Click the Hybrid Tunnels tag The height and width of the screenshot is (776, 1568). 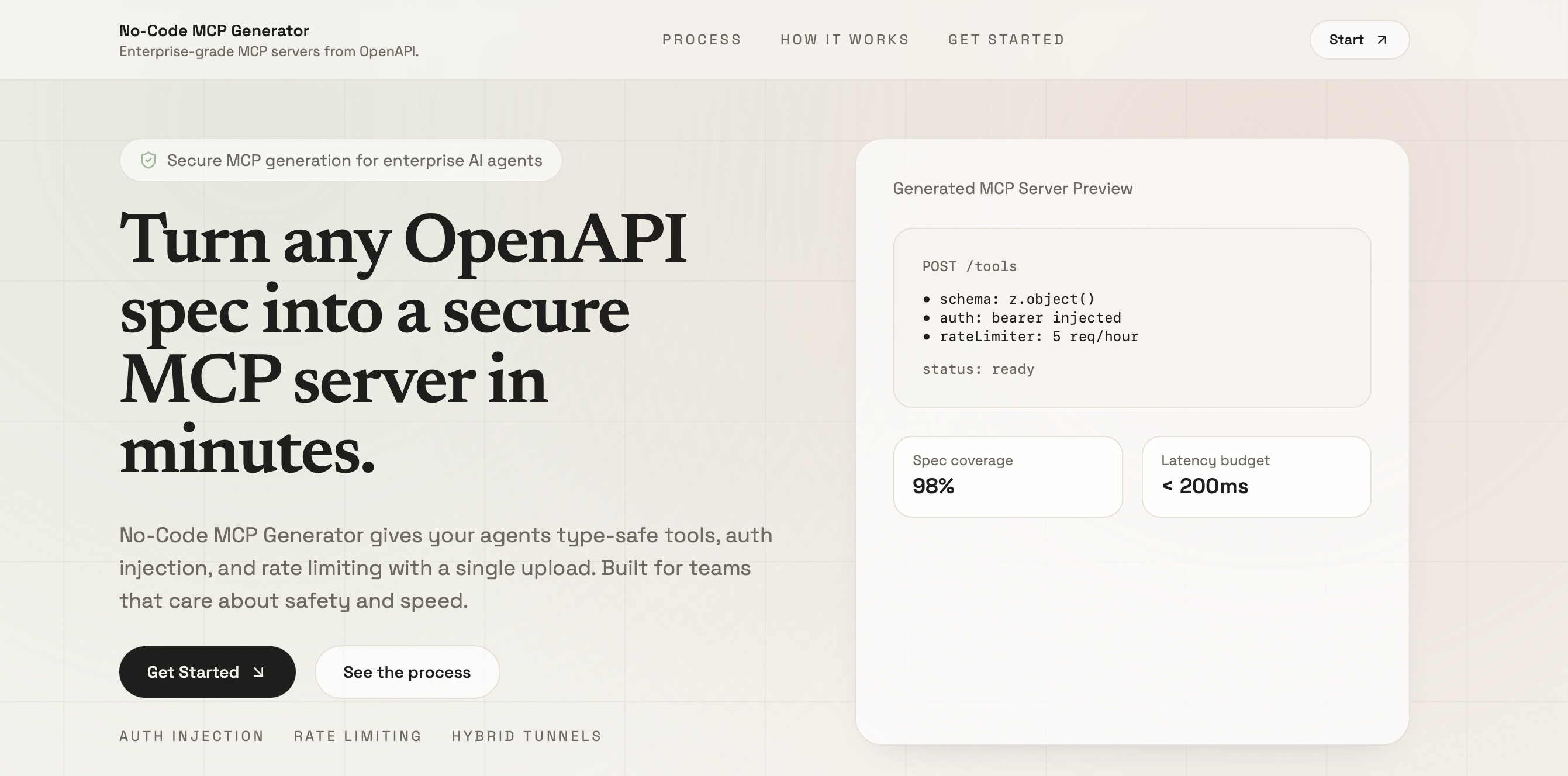pos(527,736)
